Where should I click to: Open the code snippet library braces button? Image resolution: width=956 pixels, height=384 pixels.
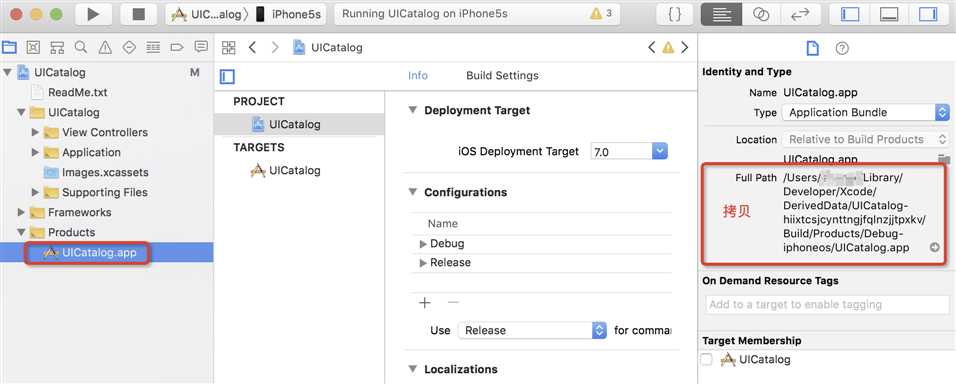tap(674, 14)
